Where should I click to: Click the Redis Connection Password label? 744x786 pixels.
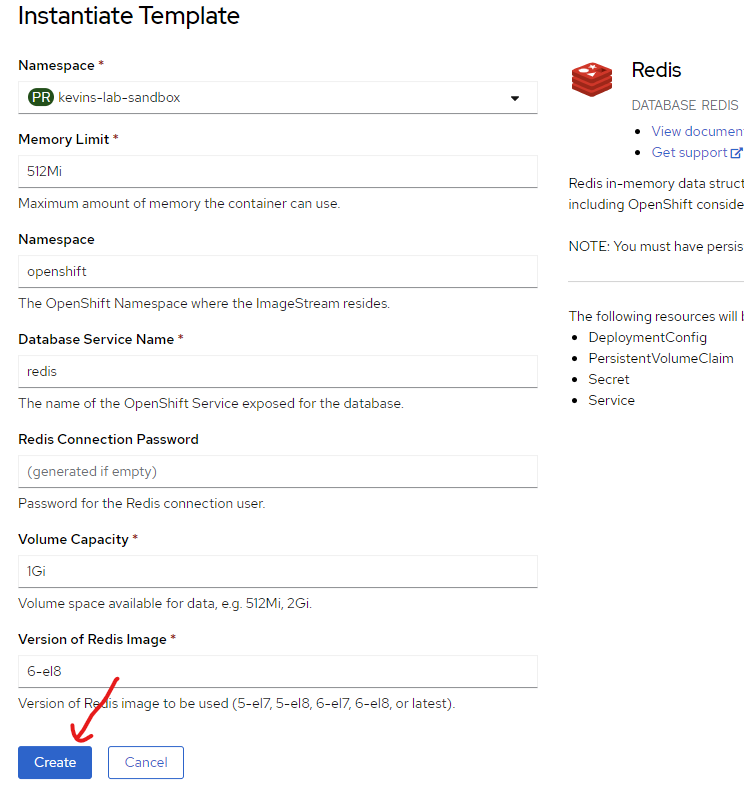click(108, 439)
